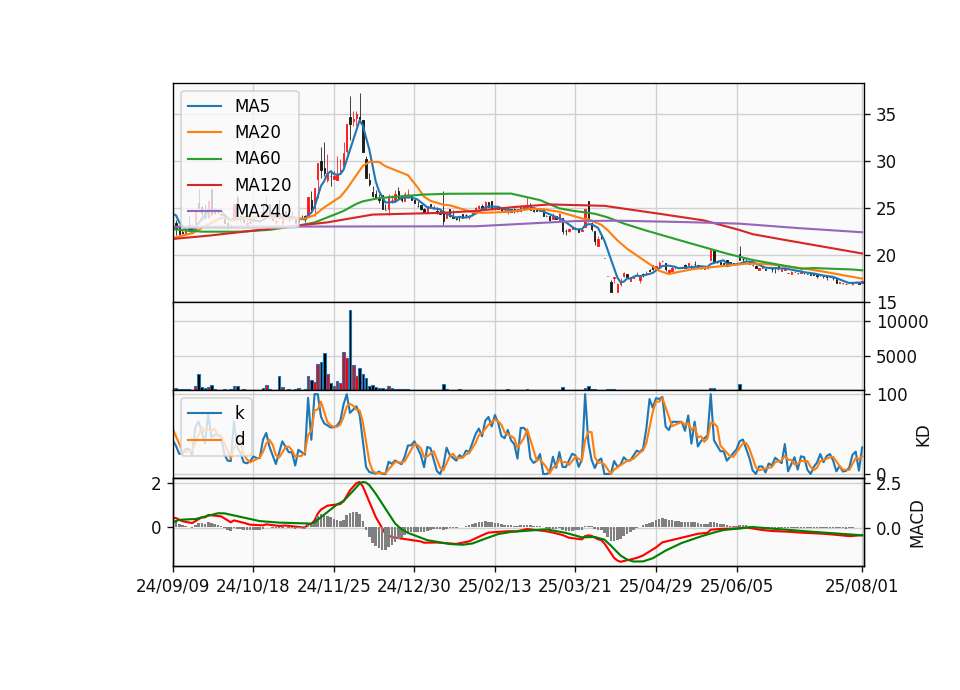
Task: Click the d legend label in KD panel
Action: [240, 439]
